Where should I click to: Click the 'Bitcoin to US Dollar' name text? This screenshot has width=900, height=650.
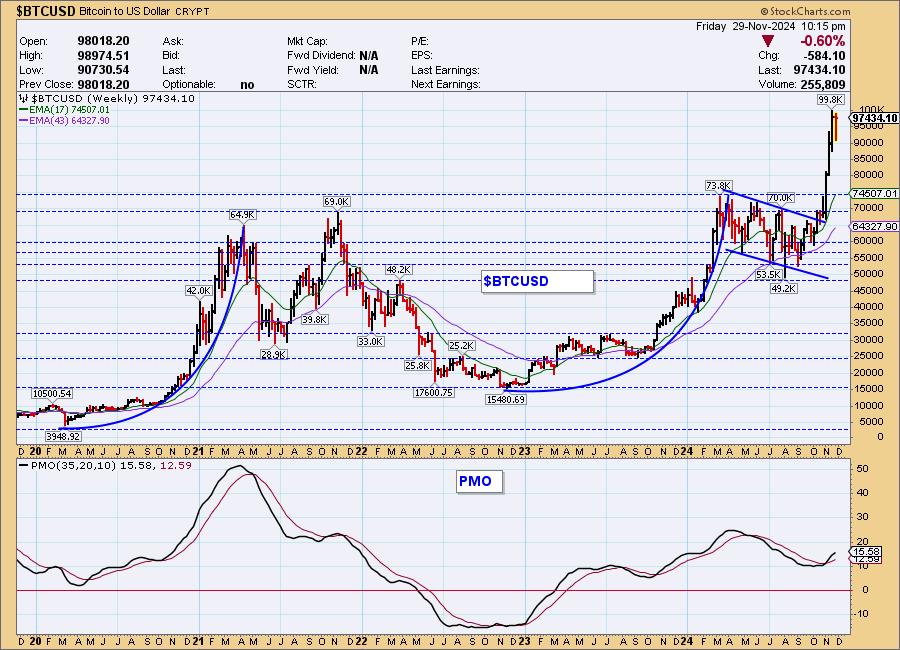pyautogui.click(x=125, y=11)
